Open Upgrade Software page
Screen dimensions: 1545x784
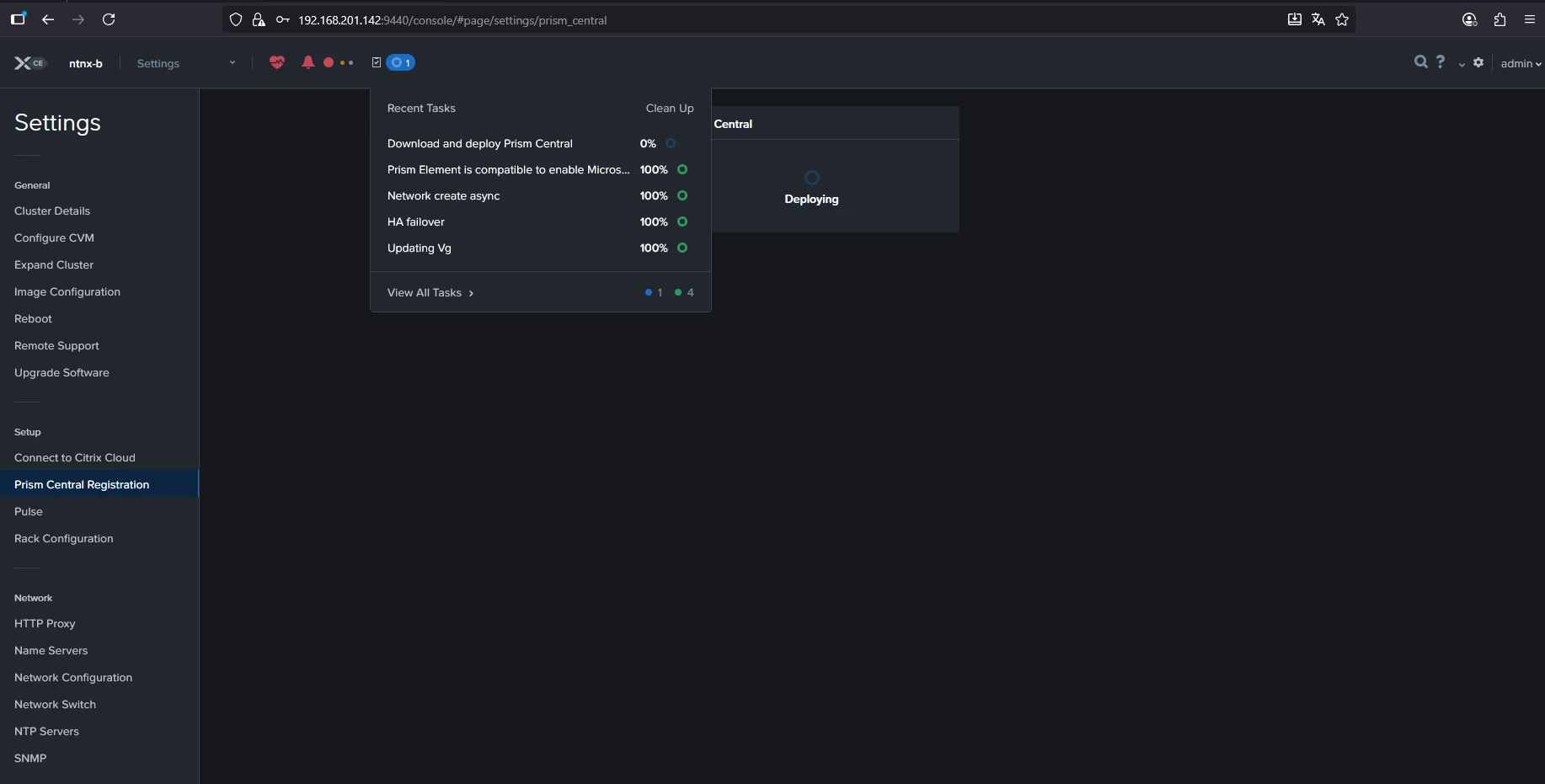click(61, 372)
